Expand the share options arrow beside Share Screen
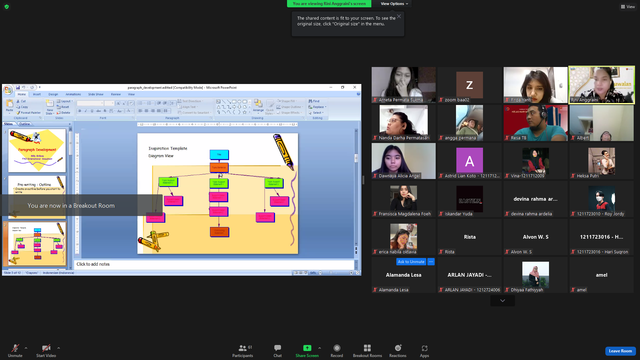This screenshot has height=360, width=640. (x=319, y=348)
